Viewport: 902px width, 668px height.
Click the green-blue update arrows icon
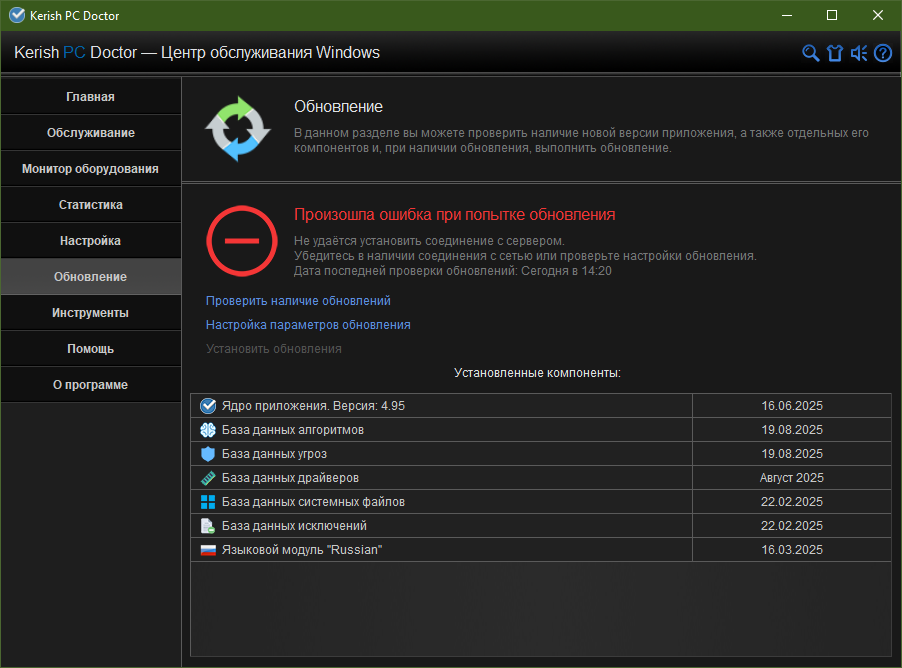[x=238, y=129]
